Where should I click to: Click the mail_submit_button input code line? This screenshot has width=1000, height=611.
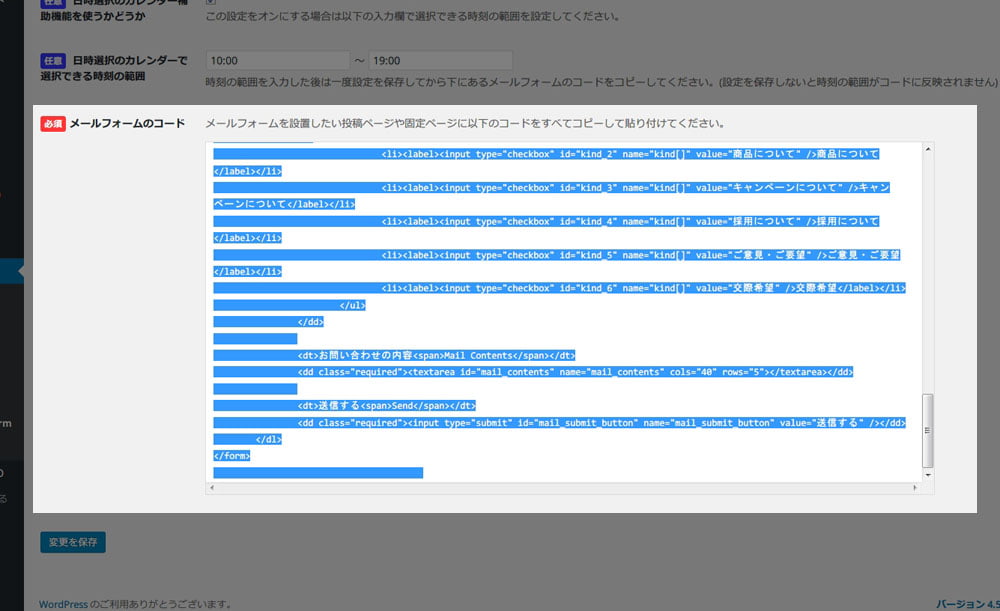pyautogui.click(x=559, y=423)
